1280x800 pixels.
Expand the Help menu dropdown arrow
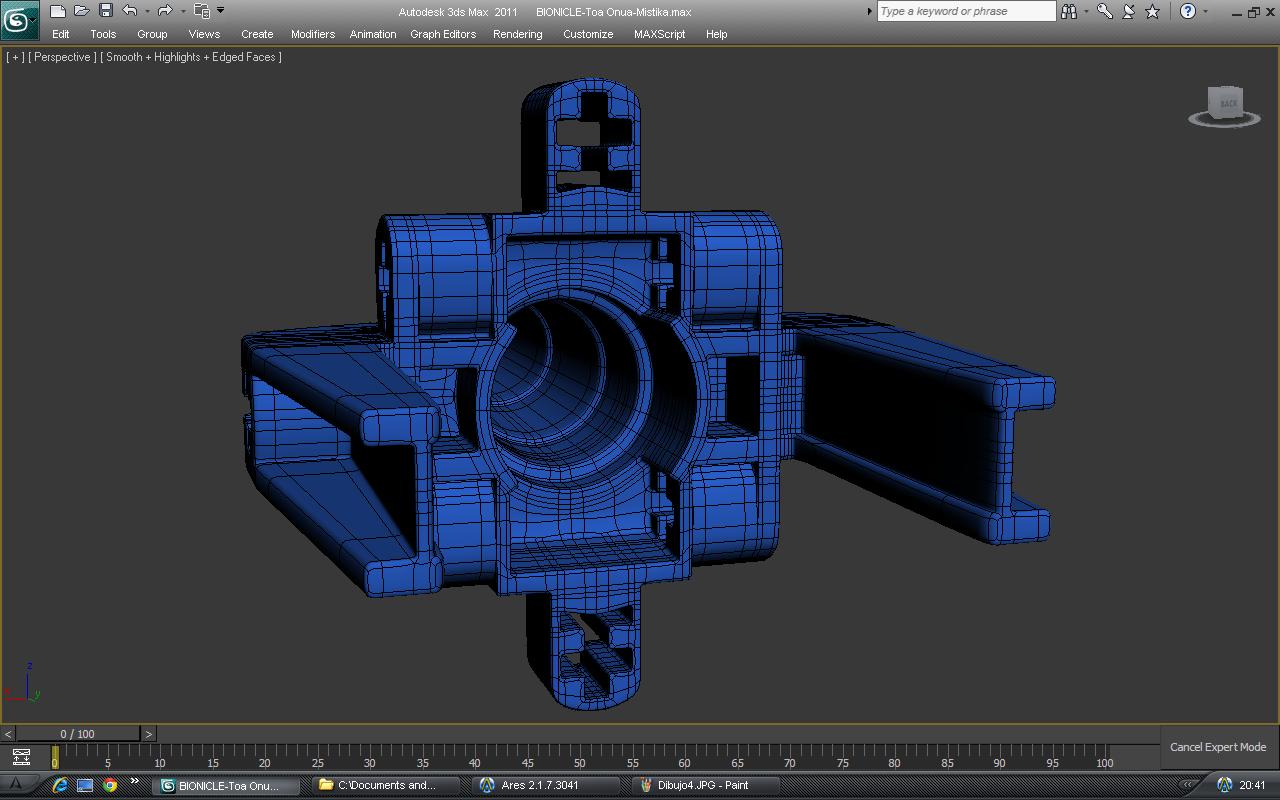pyautogui.click(x=1205, y=11)
